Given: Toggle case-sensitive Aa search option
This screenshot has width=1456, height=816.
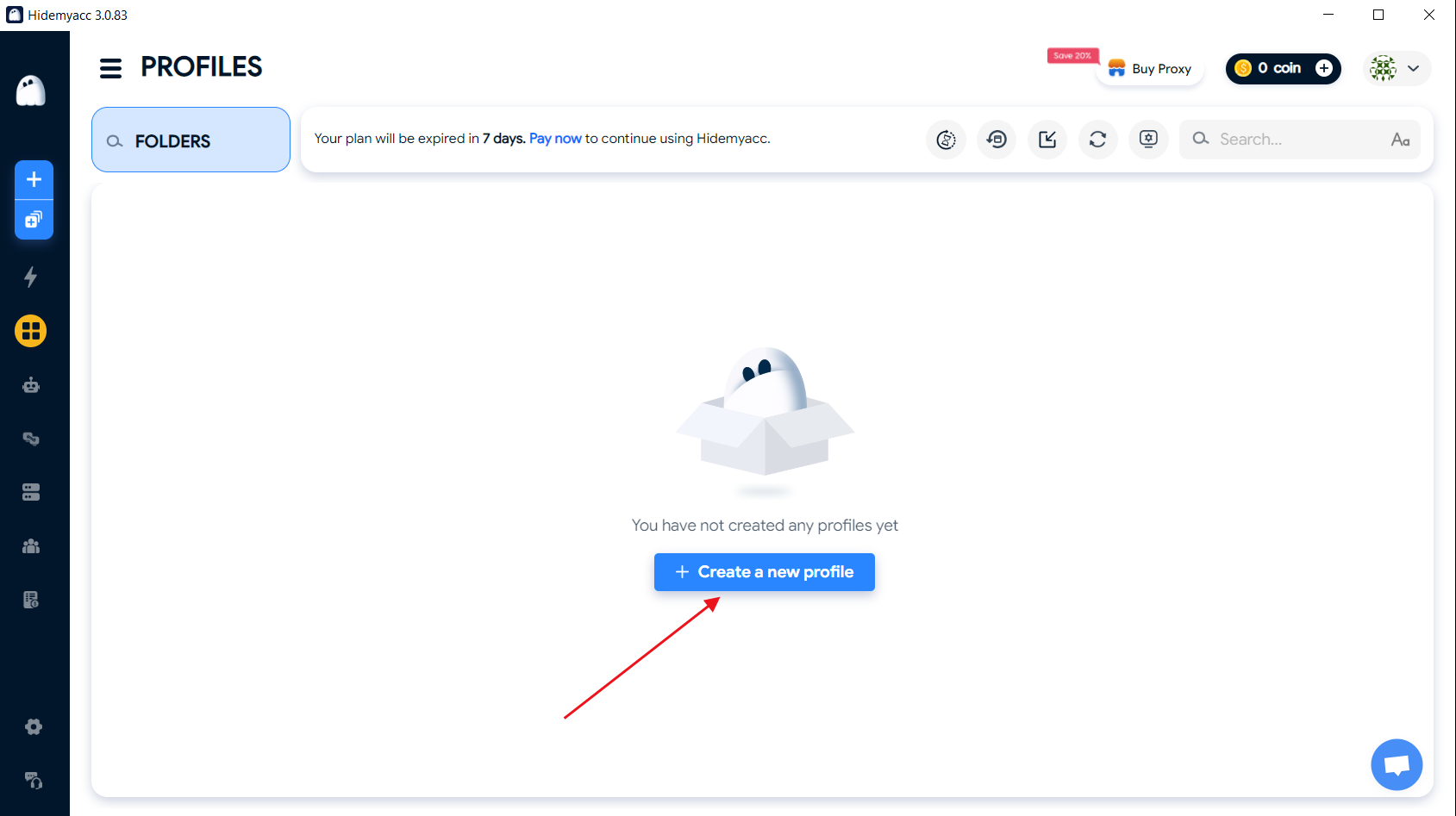Looking at the screenshot, I should tap(1400, 140).
